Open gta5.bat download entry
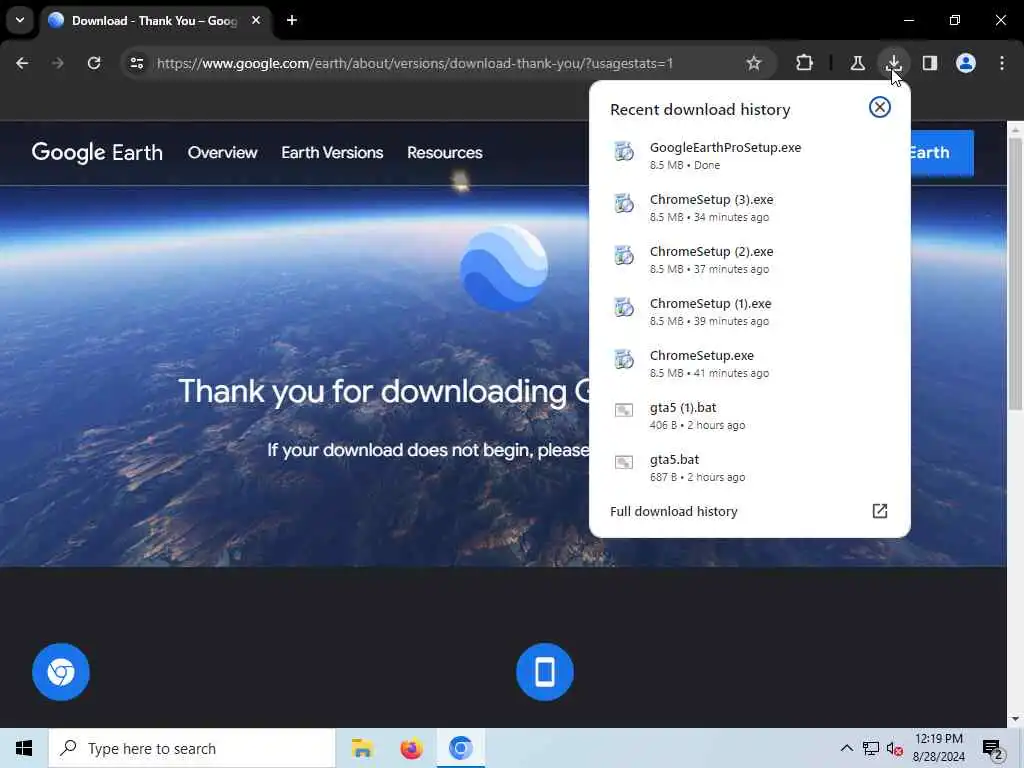This screenshot has width=1024, height=768. pyautogui.click(x=749, y=468)
